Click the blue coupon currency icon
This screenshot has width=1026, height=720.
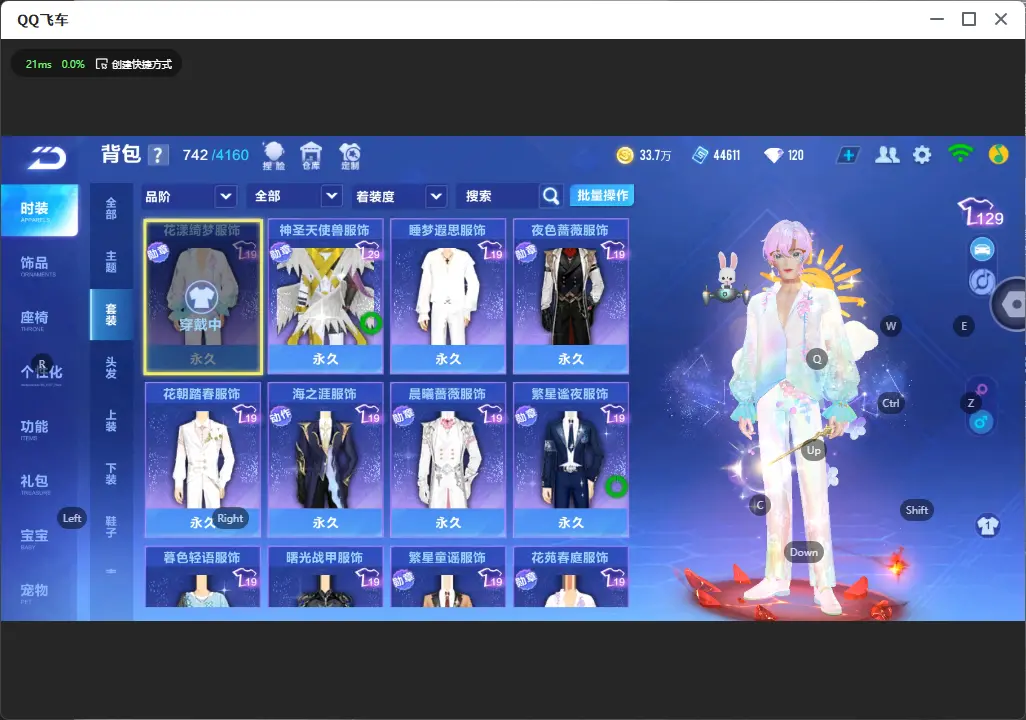coord(700,155)
